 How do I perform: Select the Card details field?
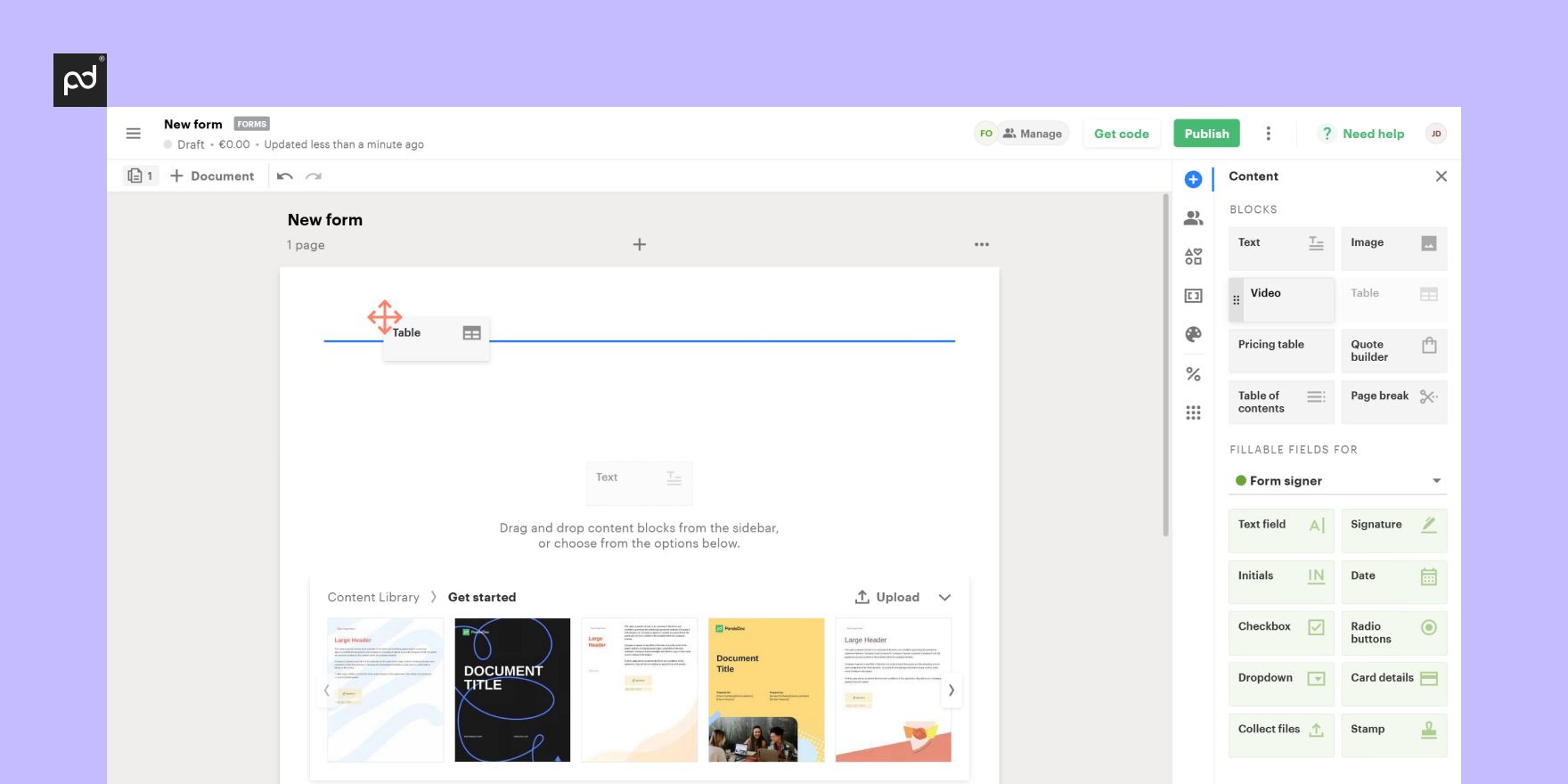1394,684
